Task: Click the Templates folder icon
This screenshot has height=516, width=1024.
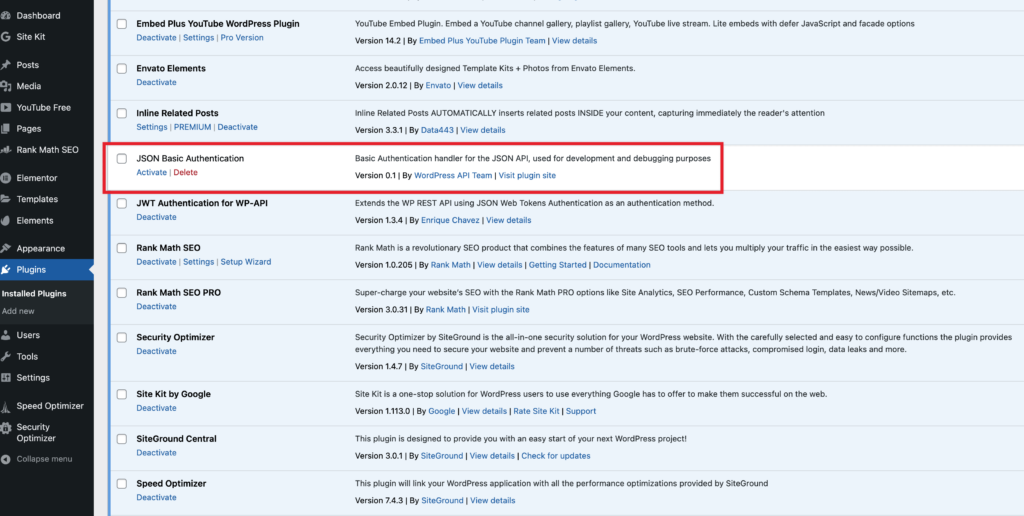Action: [6, 199]
